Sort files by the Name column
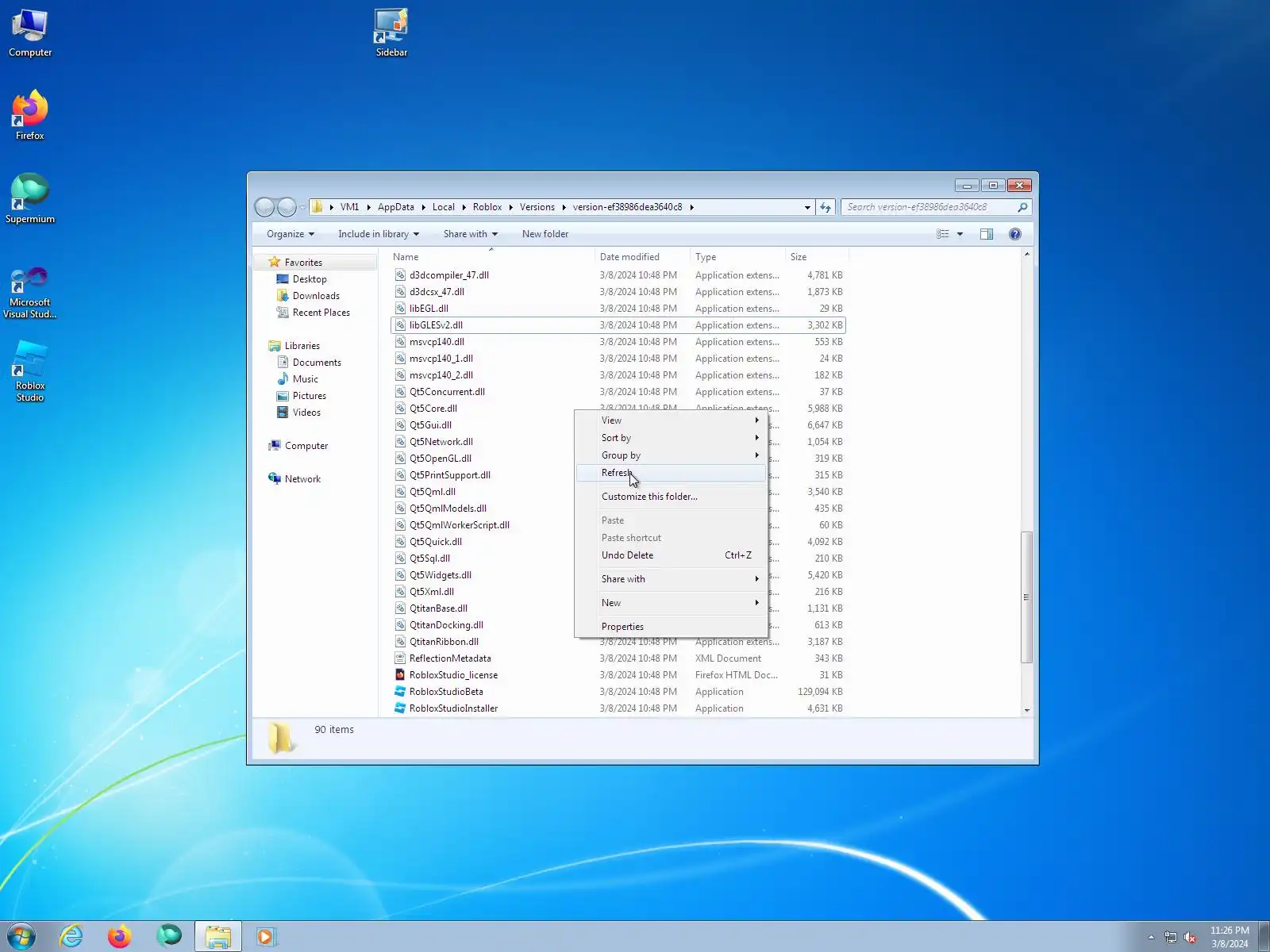The height and width of the screenshot is (952, 1270). (491, 257)
